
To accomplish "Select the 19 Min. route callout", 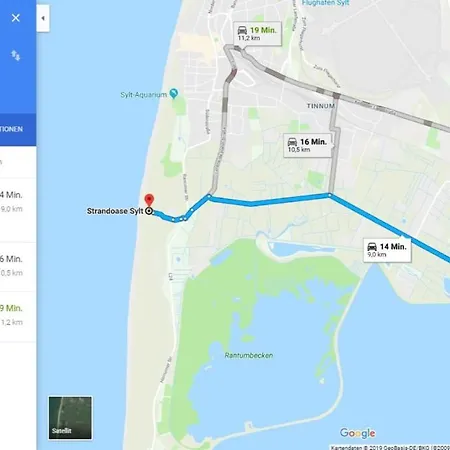I will [257, 34].
